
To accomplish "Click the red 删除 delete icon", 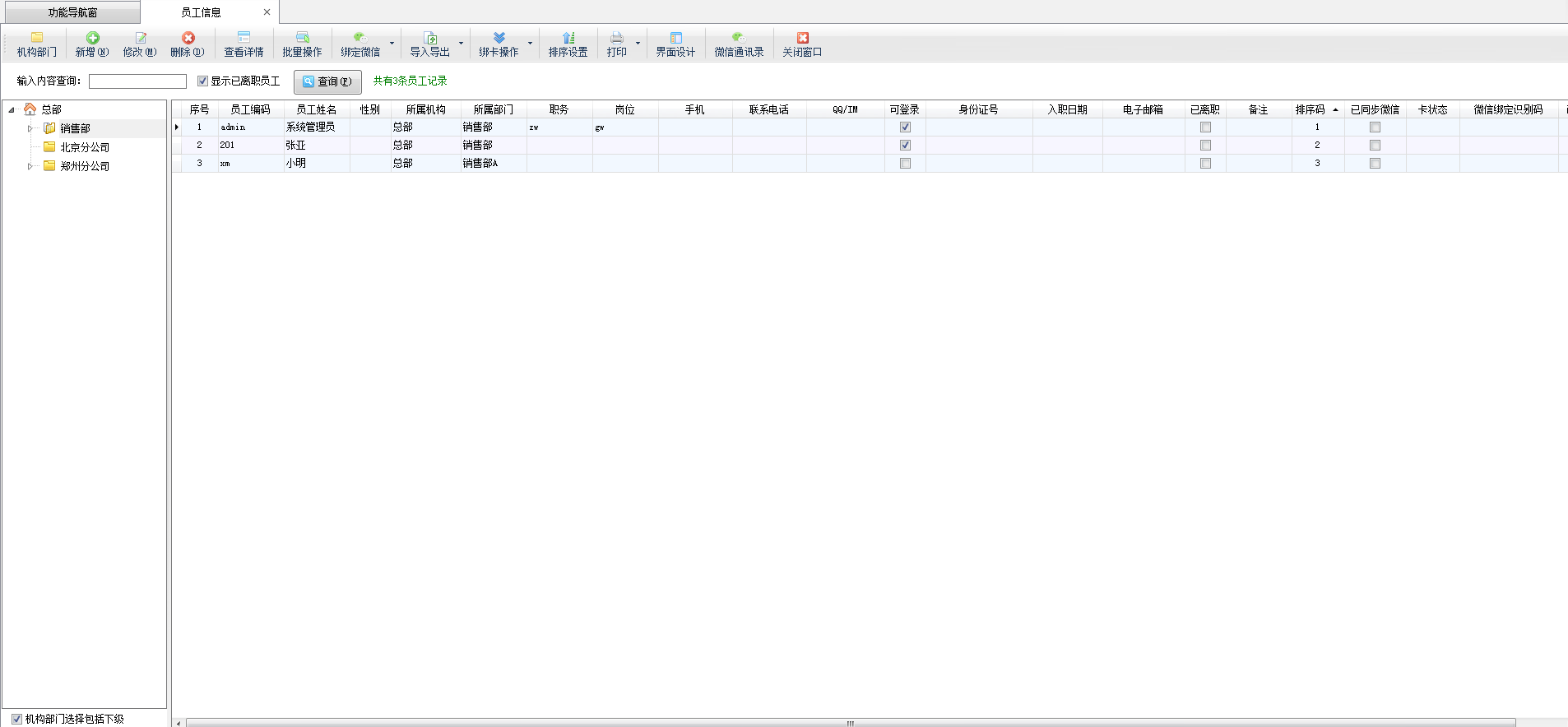I will click(x=188, y=38).
